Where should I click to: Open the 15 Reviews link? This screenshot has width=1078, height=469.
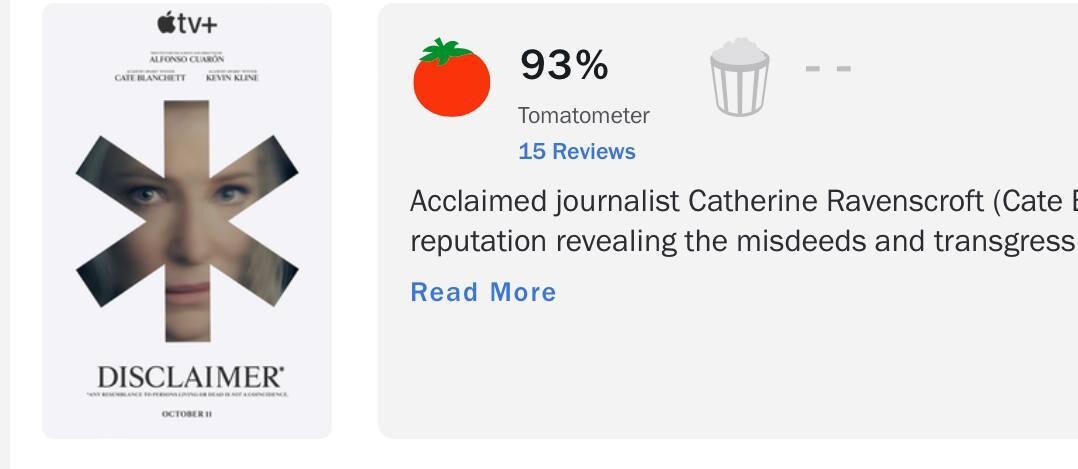(x=576, y=151)
